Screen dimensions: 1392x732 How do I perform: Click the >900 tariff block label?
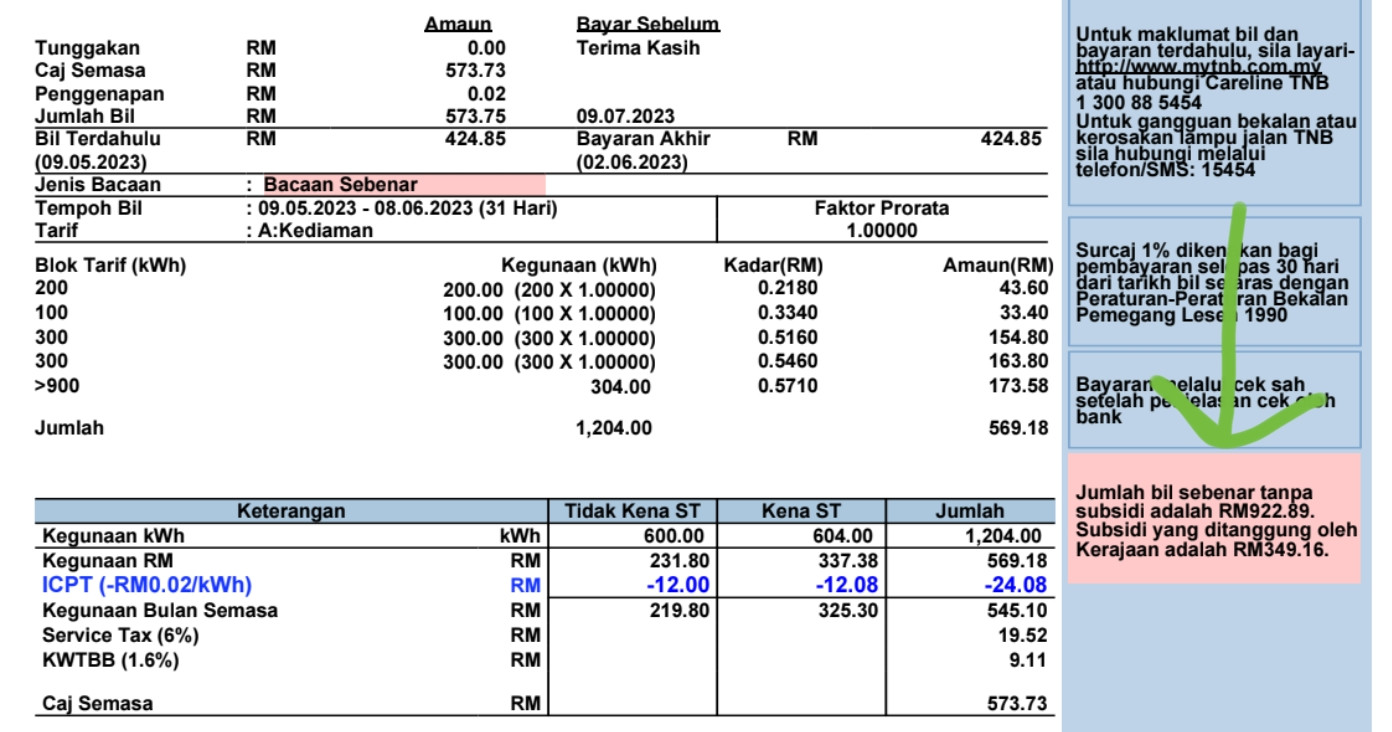[x=52, y=385]
